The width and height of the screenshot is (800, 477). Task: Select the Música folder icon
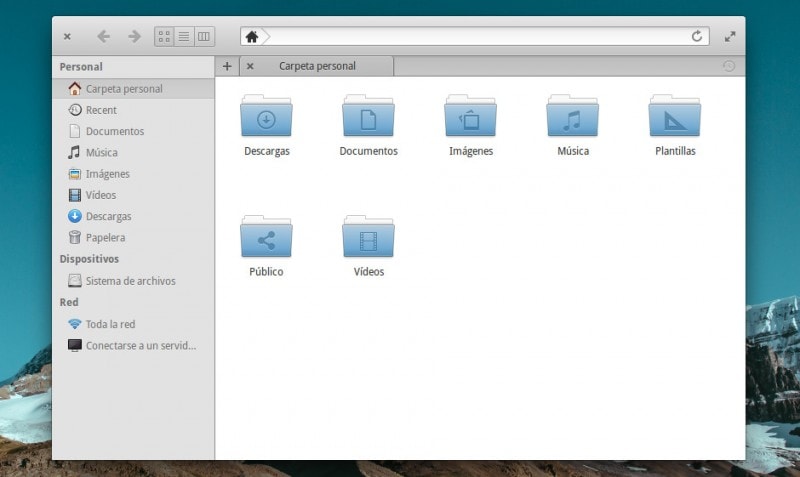pyautogui.click(x=572, y=116)
